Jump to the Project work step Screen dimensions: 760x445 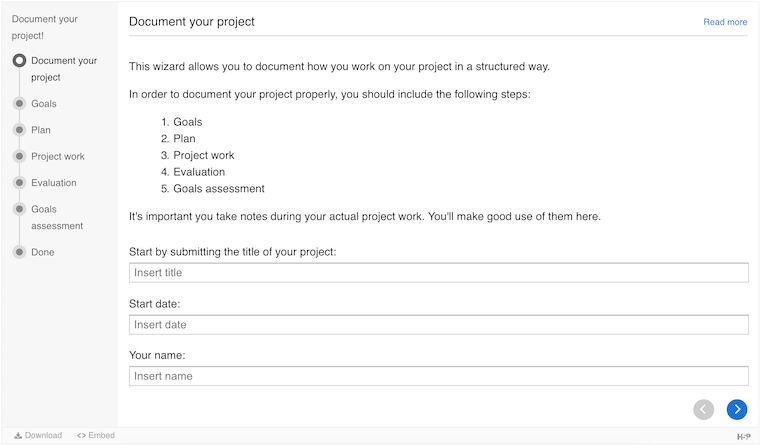pyautogui.click(x=57, y=156)
